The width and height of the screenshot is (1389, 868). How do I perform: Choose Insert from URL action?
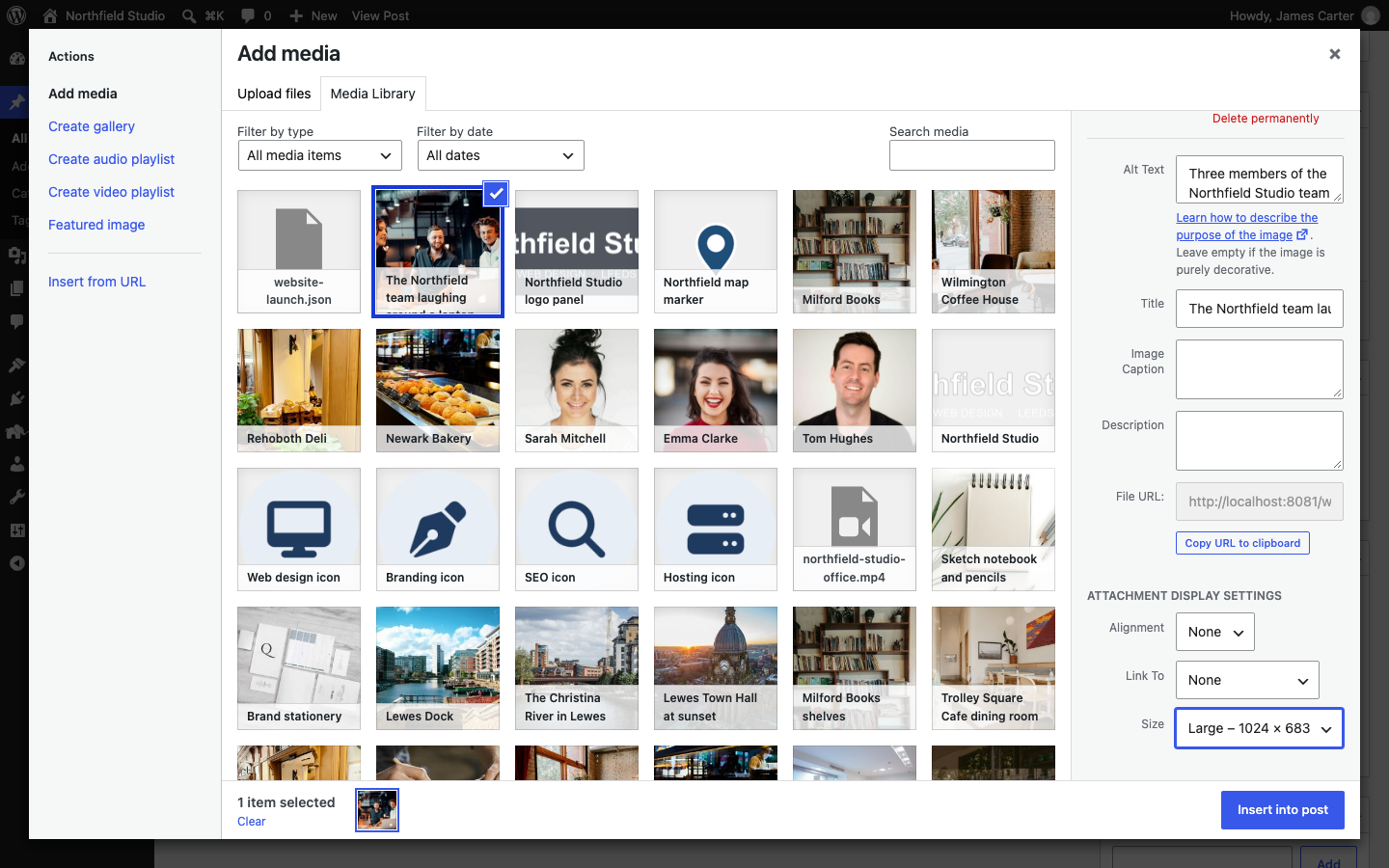pos(97,282)
